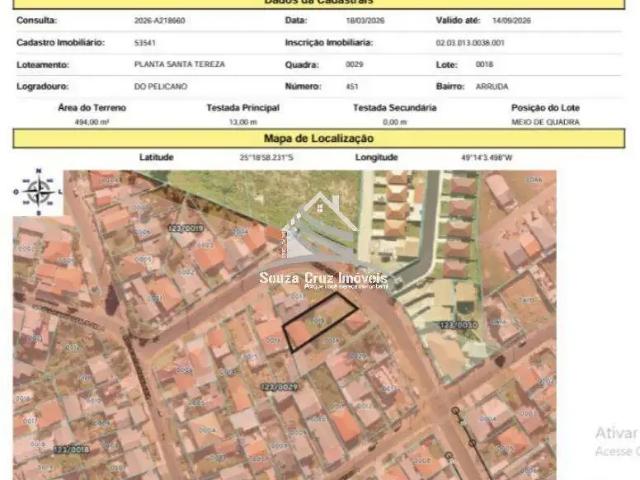640x480 pixels.
Task: Select the Número value 451
Action: click(352, 87)
